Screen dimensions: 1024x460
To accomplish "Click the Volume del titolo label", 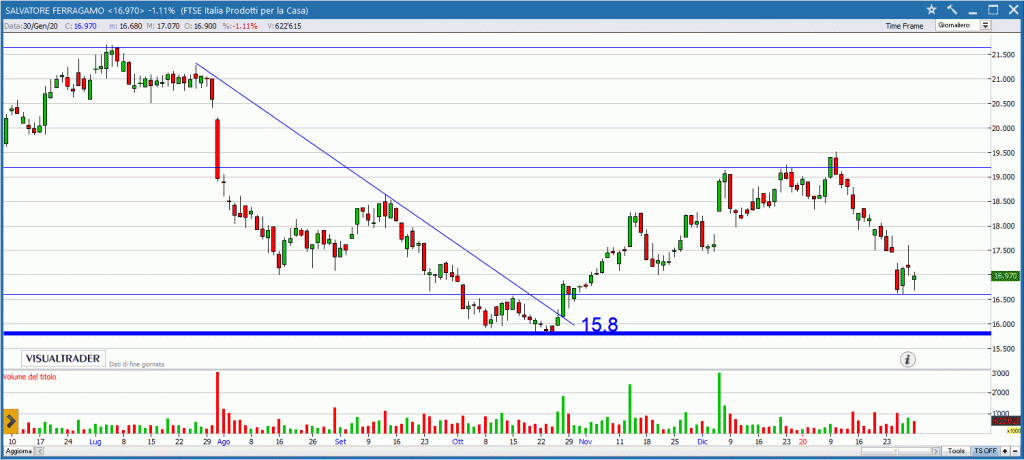I will click(30, 377).
